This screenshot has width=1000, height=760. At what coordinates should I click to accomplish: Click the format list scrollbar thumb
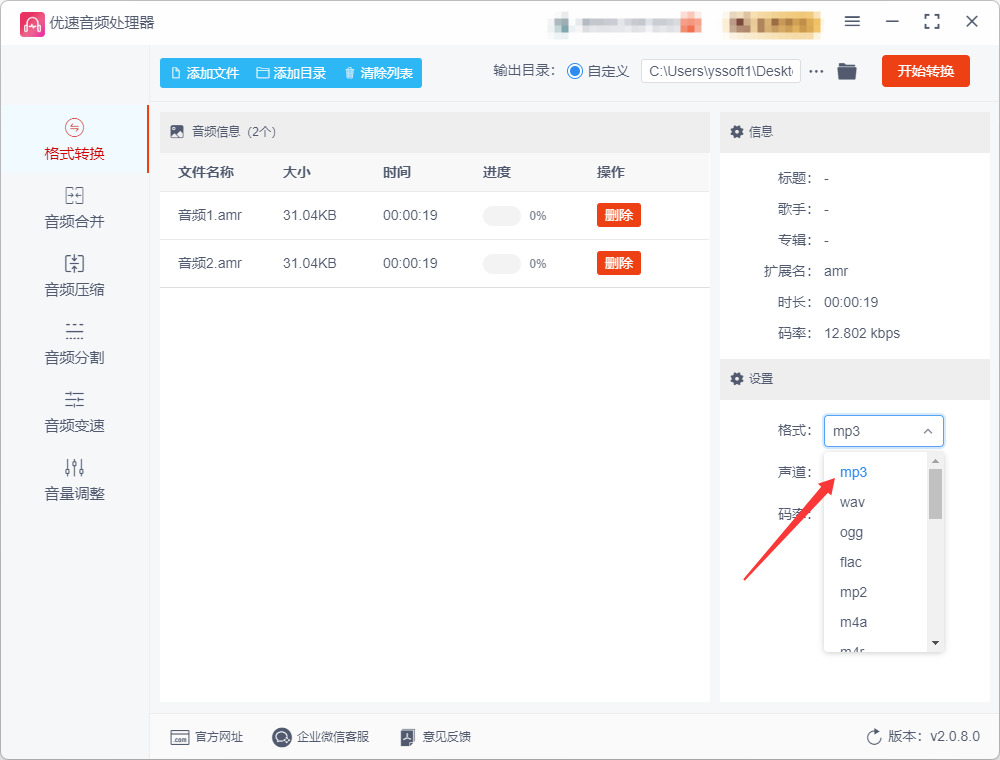point(935,494)
